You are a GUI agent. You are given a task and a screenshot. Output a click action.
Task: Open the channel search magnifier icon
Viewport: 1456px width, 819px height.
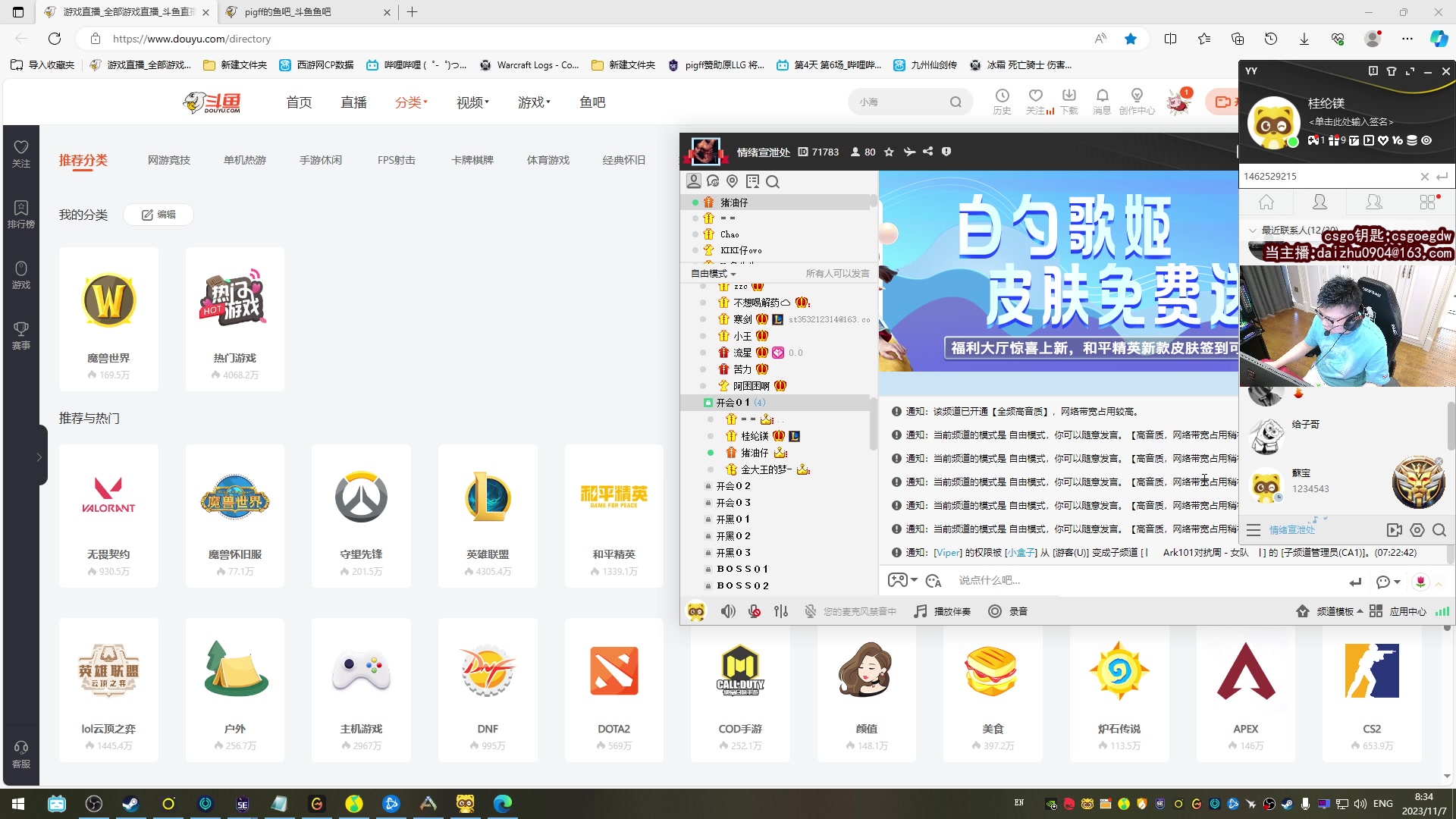773,181
